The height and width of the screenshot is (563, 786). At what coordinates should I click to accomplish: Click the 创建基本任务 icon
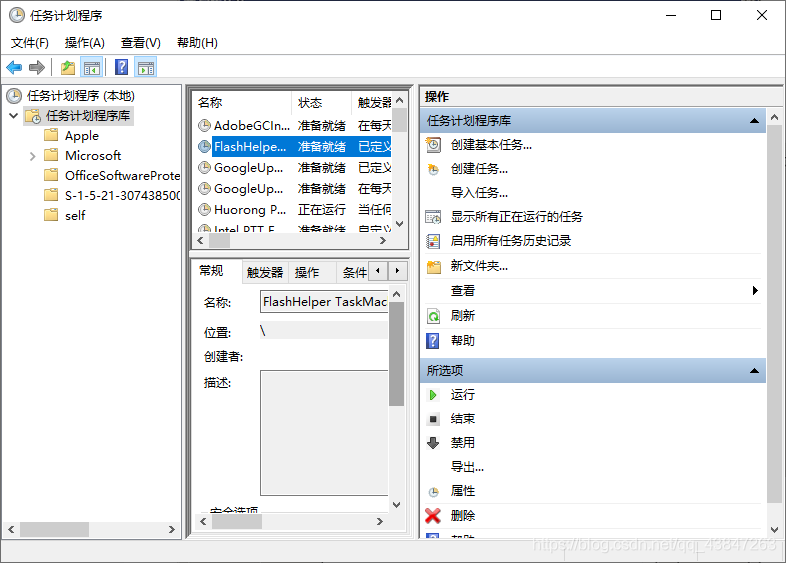click(x=433, y=145)
